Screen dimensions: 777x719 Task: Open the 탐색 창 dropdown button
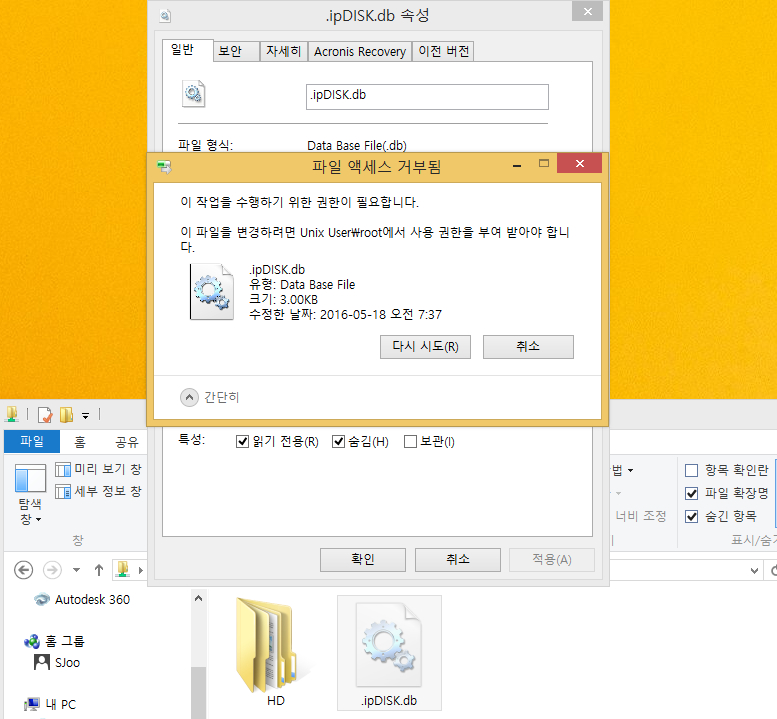click(x=30, y=494)
